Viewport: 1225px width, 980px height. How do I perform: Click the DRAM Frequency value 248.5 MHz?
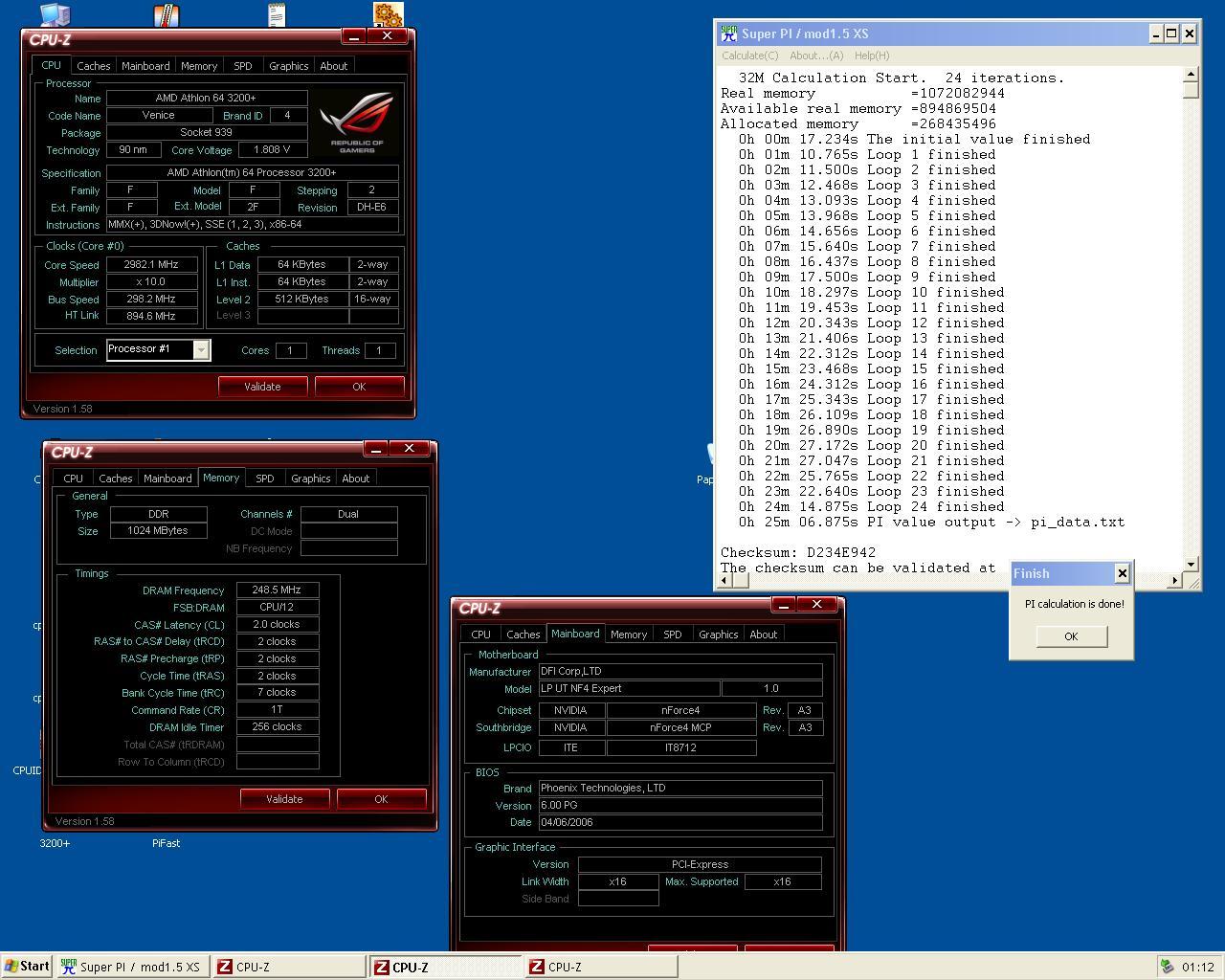pyautogui.click(x=278, y=590)
